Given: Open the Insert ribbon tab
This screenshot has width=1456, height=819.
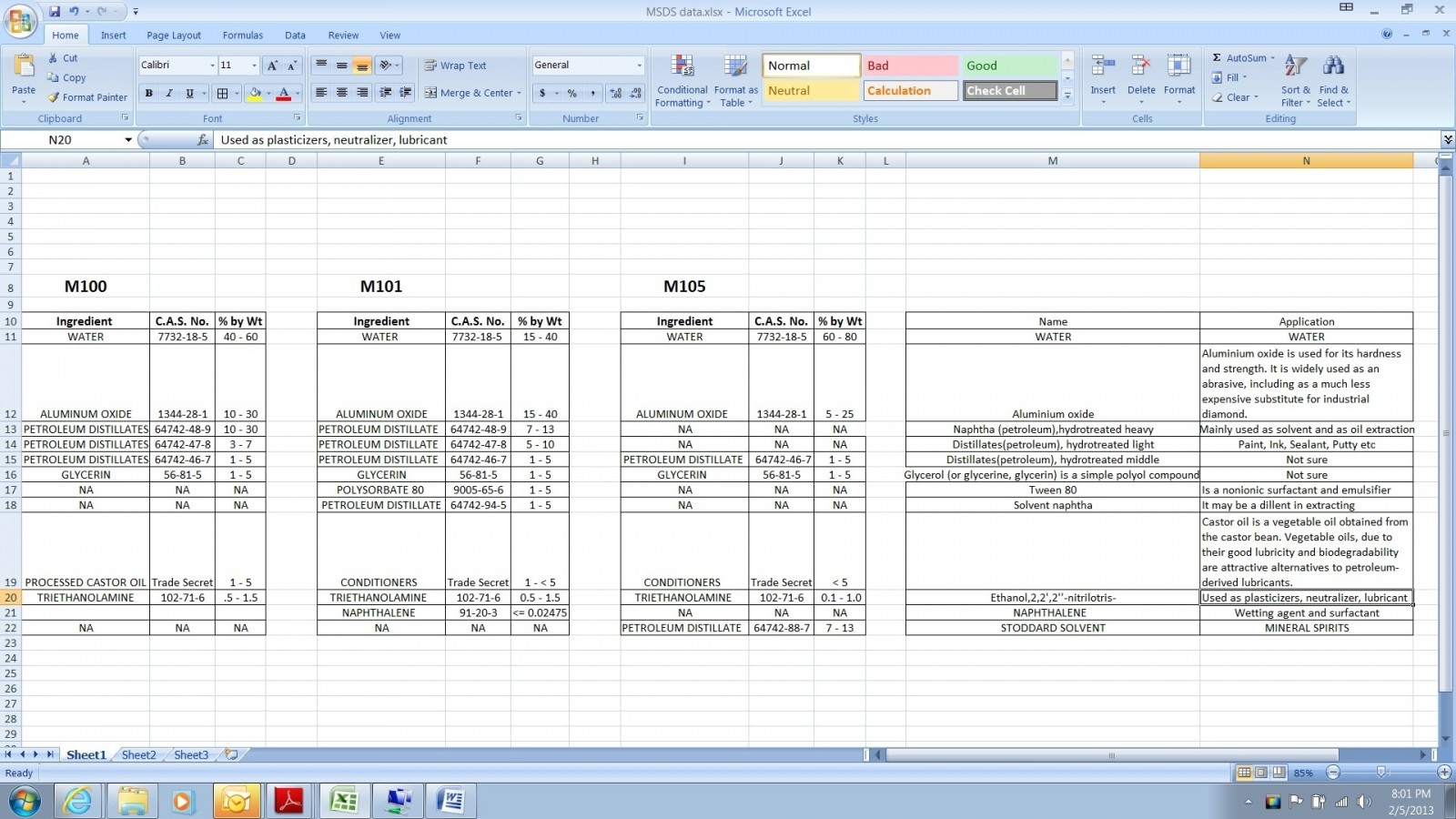Looking at the screenshot, I should coord(114,35).
